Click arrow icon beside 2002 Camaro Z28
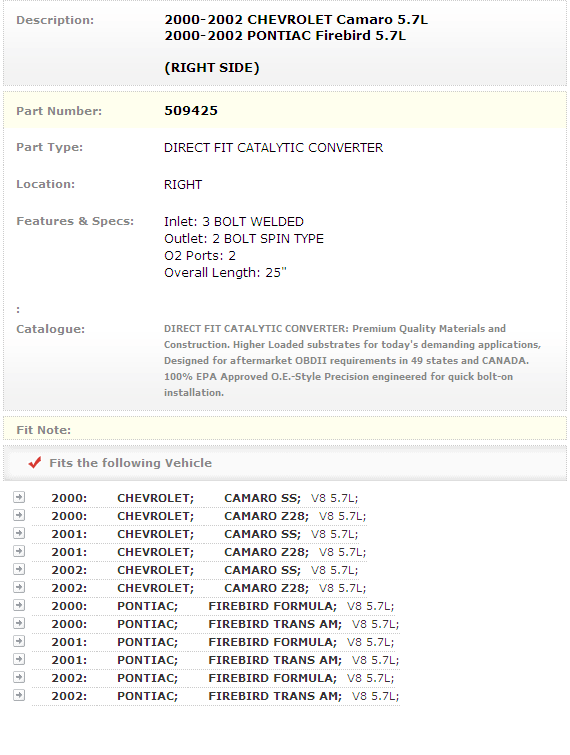 pyautogui.click(x=19, y=587)
